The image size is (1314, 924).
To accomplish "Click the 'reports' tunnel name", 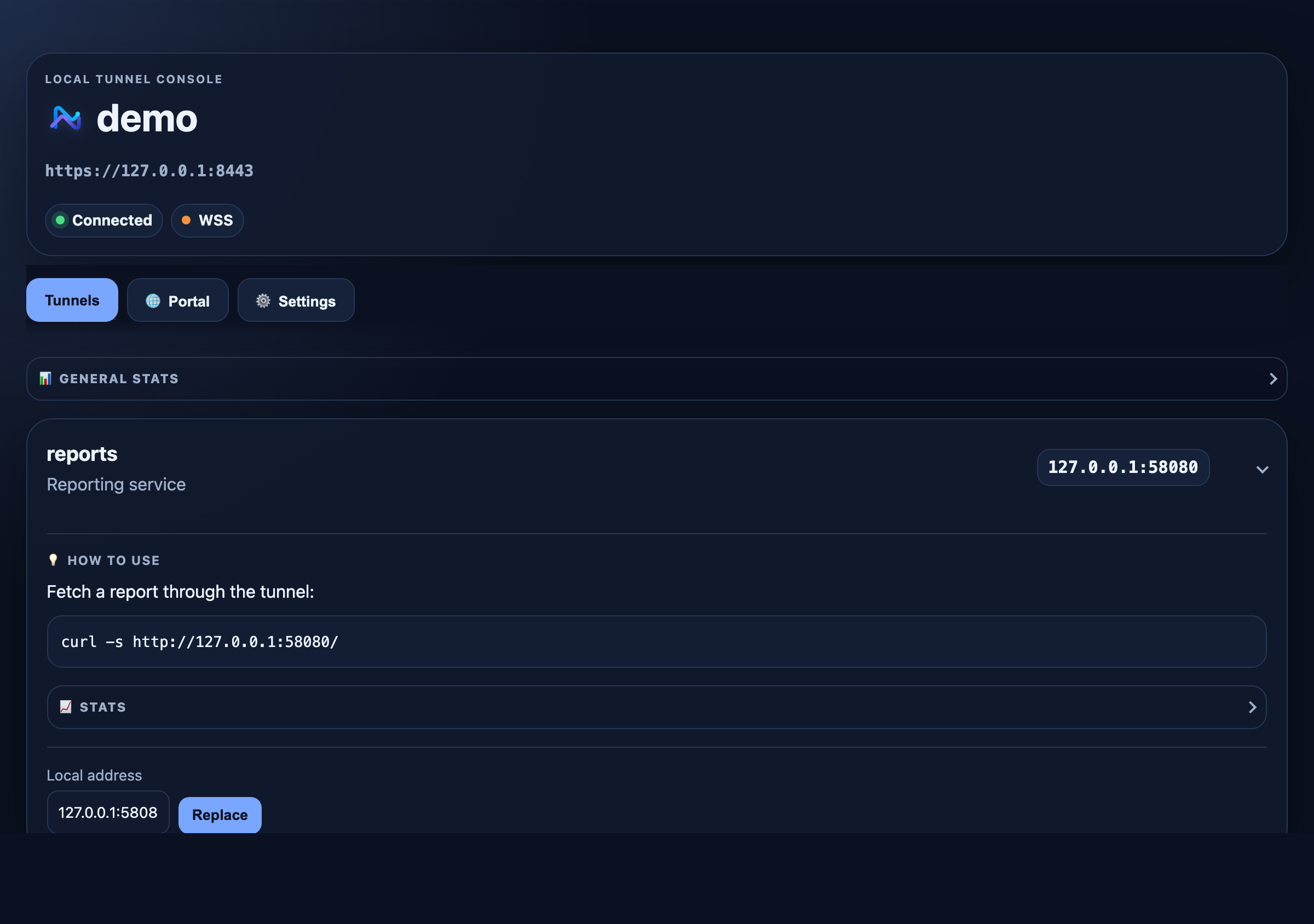I will (x=82, y=454).
